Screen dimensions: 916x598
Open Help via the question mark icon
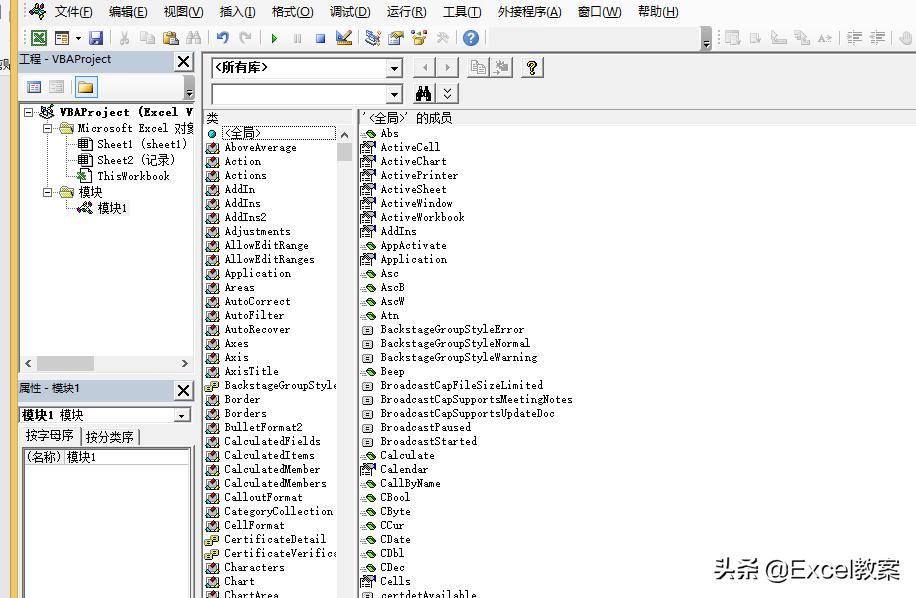click(471, 38)
